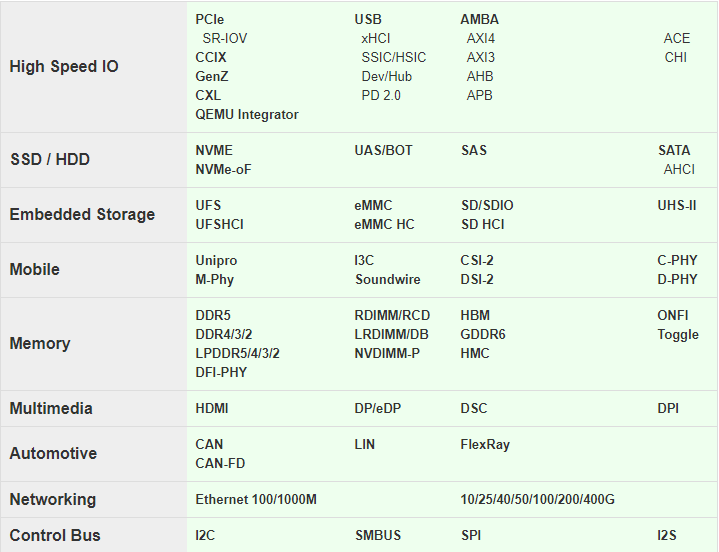This screenshot has width=719, height=552.
Task: Open the USB link
Action: coord(368,19)
